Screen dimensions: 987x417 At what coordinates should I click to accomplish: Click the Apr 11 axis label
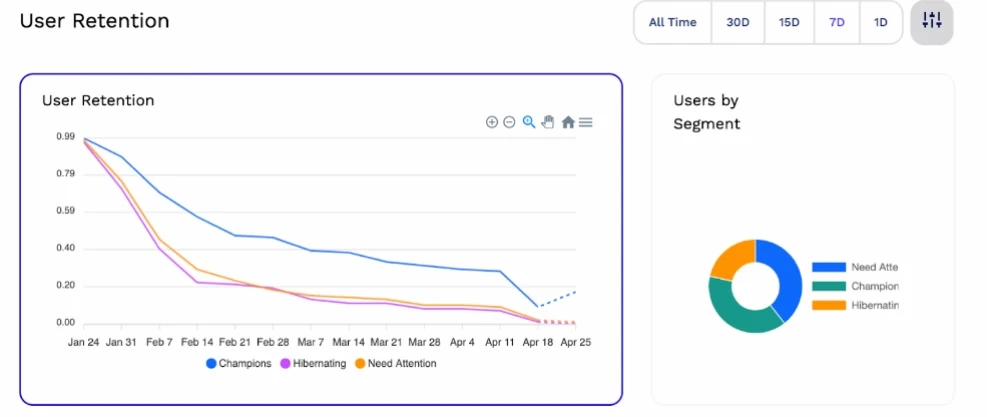500,343
